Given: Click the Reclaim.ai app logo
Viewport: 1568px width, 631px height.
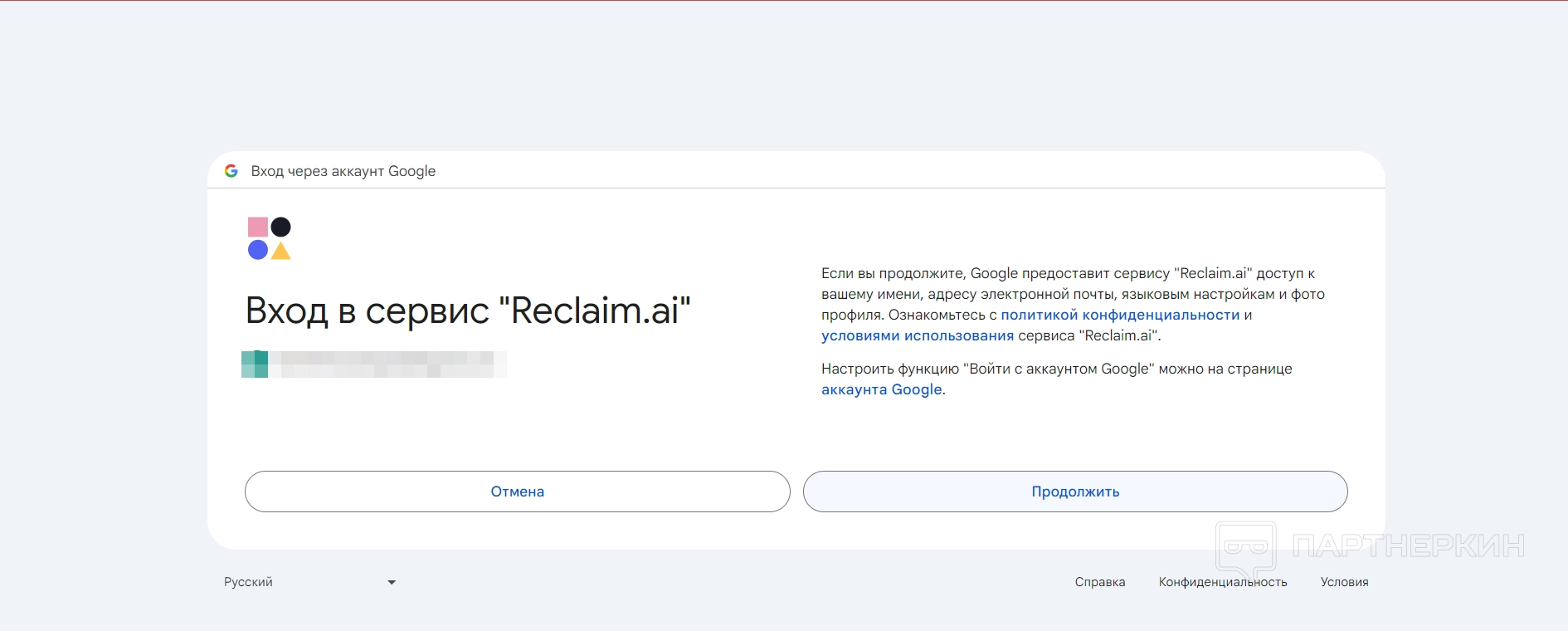Looking at the screenshot, I should [x=270, y=238].
